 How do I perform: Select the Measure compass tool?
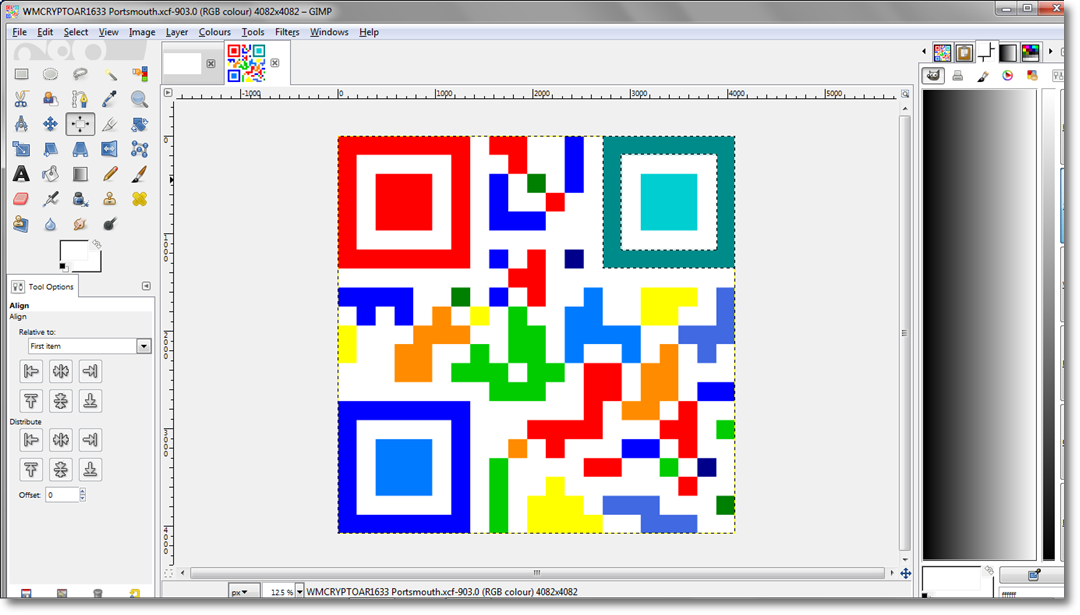[x=21, y=124]
